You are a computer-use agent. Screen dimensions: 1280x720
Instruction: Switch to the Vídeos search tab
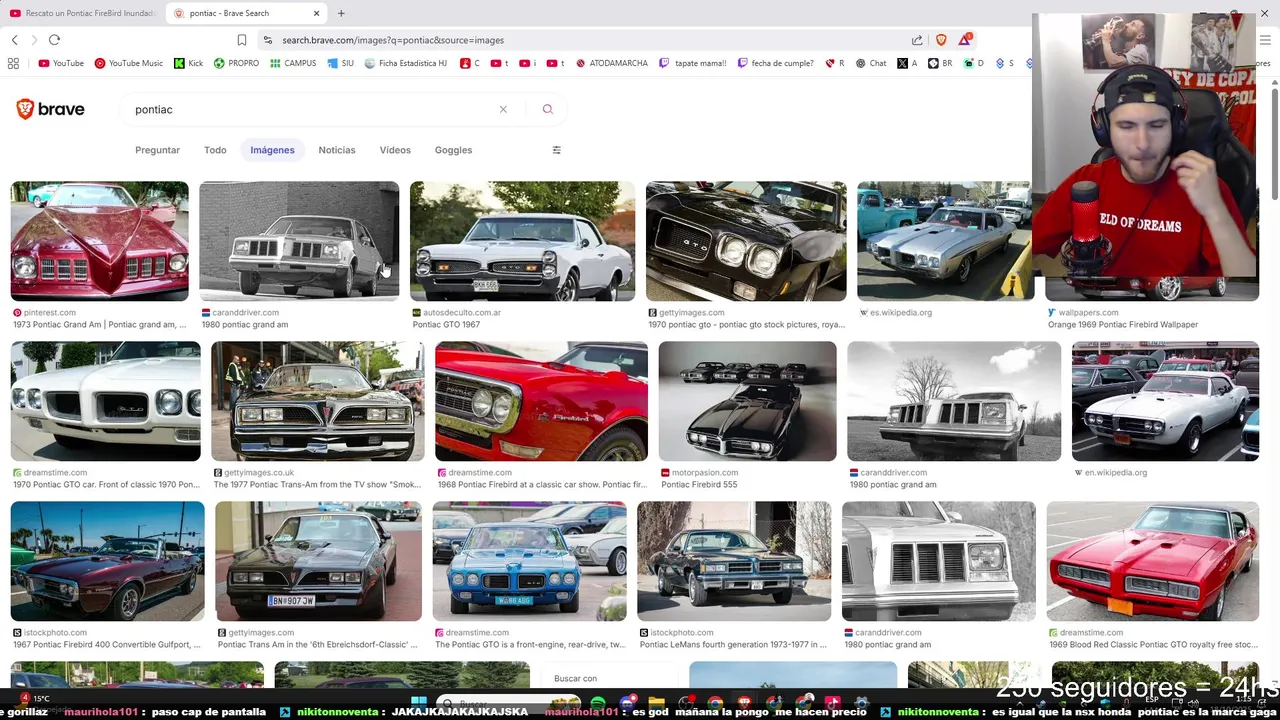[395, 150]
